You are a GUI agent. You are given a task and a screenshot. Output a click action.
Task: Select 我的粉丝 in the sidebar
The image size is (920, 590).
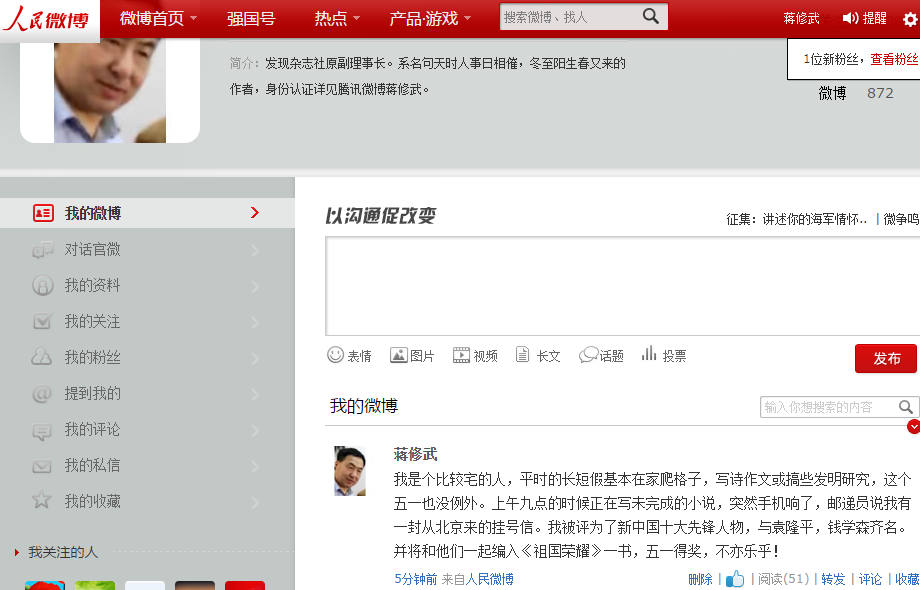click(93, 357)
